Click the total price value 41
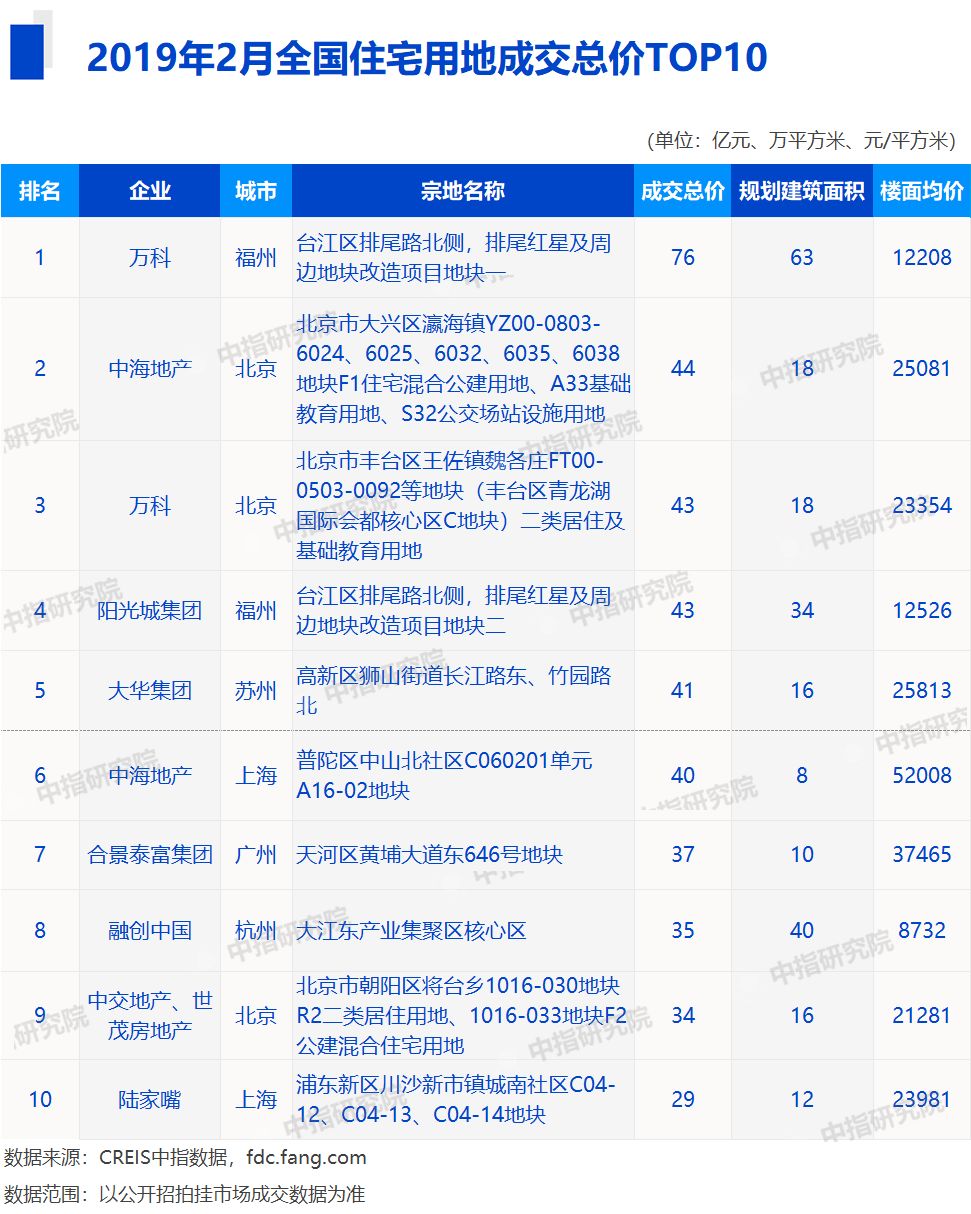This screenshot has width=971, height=1214. (683, 691)
